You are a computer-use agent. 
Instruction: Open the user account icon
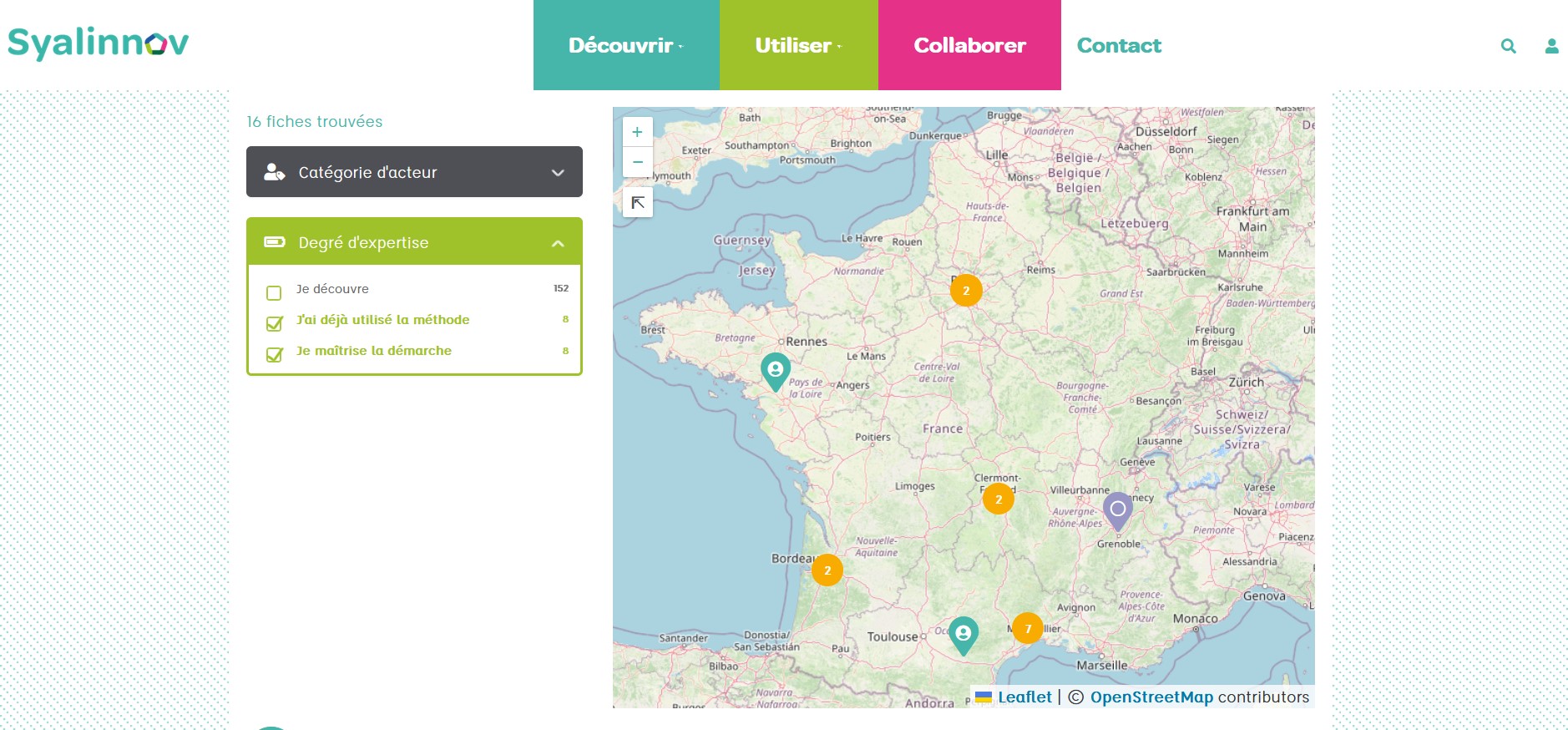click(x=1551, y=46)
